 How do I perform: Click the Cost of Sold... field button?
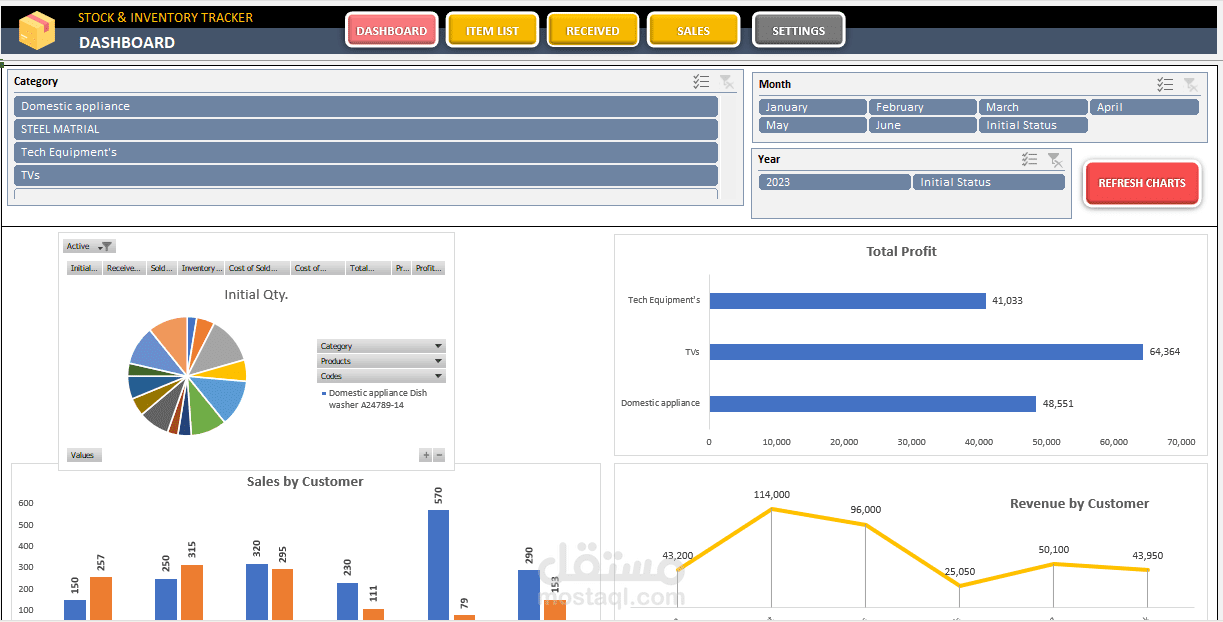click(258, 268)
